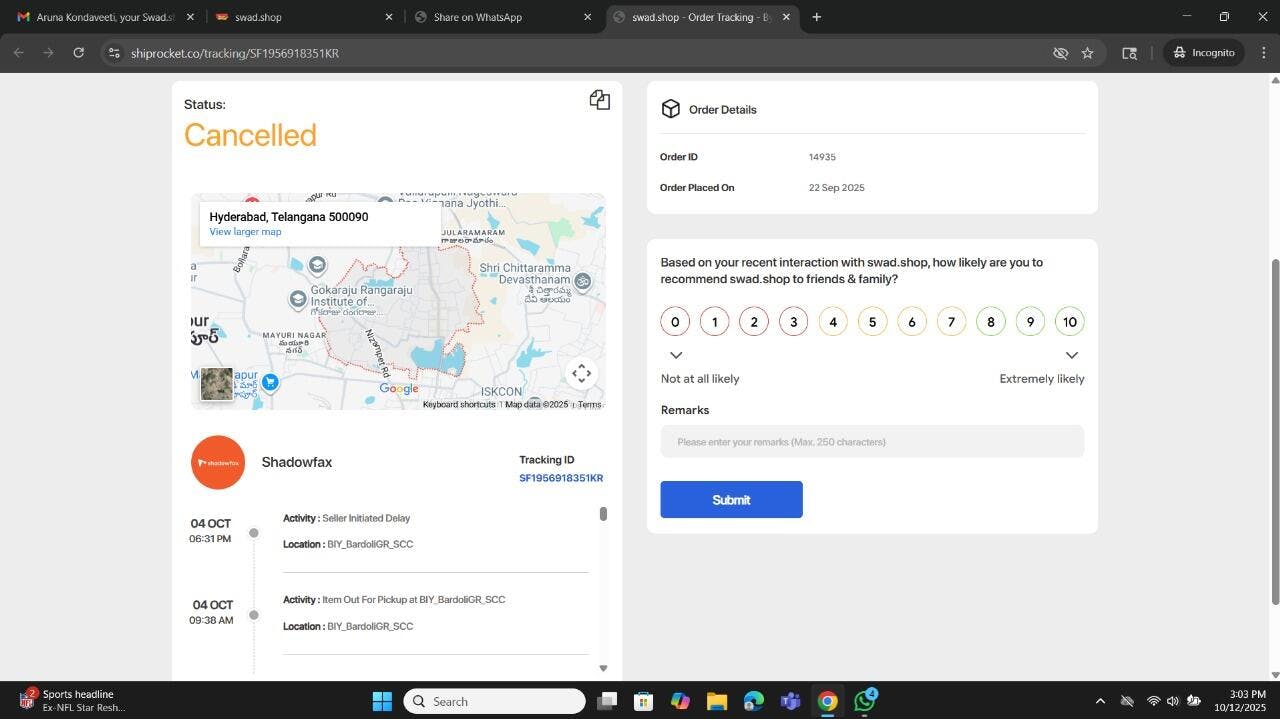Click chevron above Extremely likely
Viewport: 1280px width, 719px height.
pos(1071,355)
